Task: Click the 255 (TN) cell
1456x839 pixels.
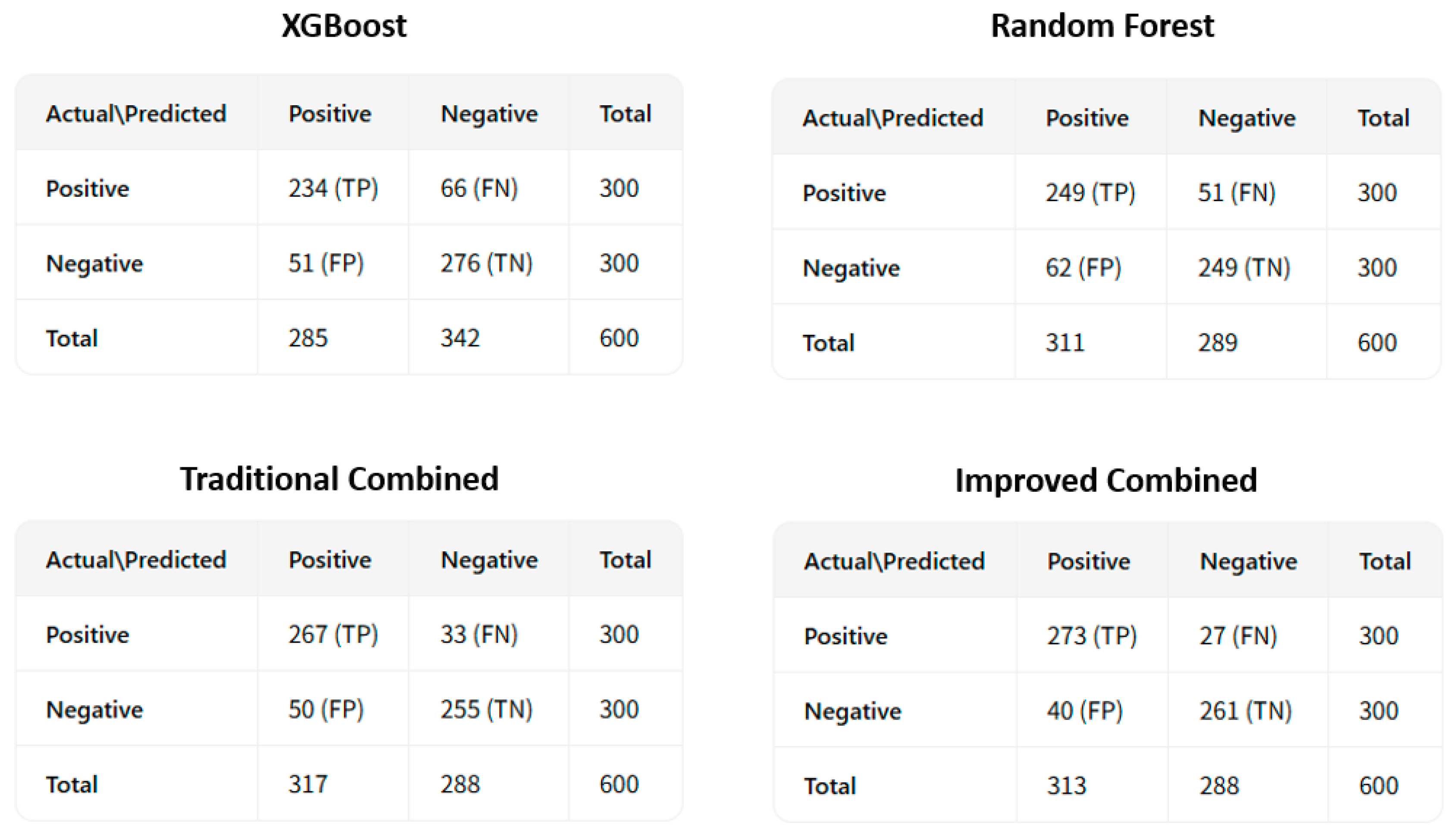Action: point(487,709)
